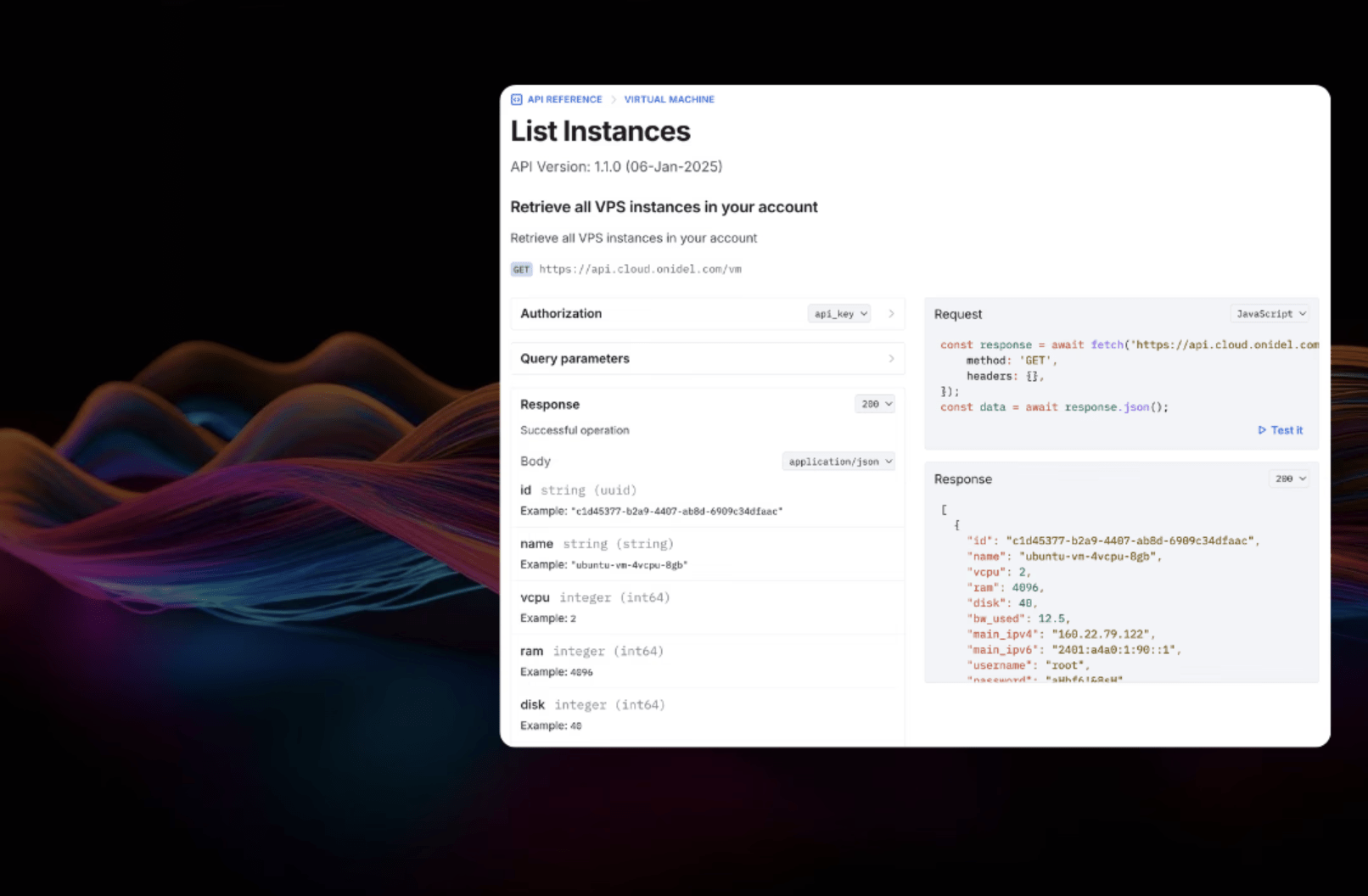The image size is (1368, 896).
Task: Click the GET method badge
Action: tap(521, 269)
